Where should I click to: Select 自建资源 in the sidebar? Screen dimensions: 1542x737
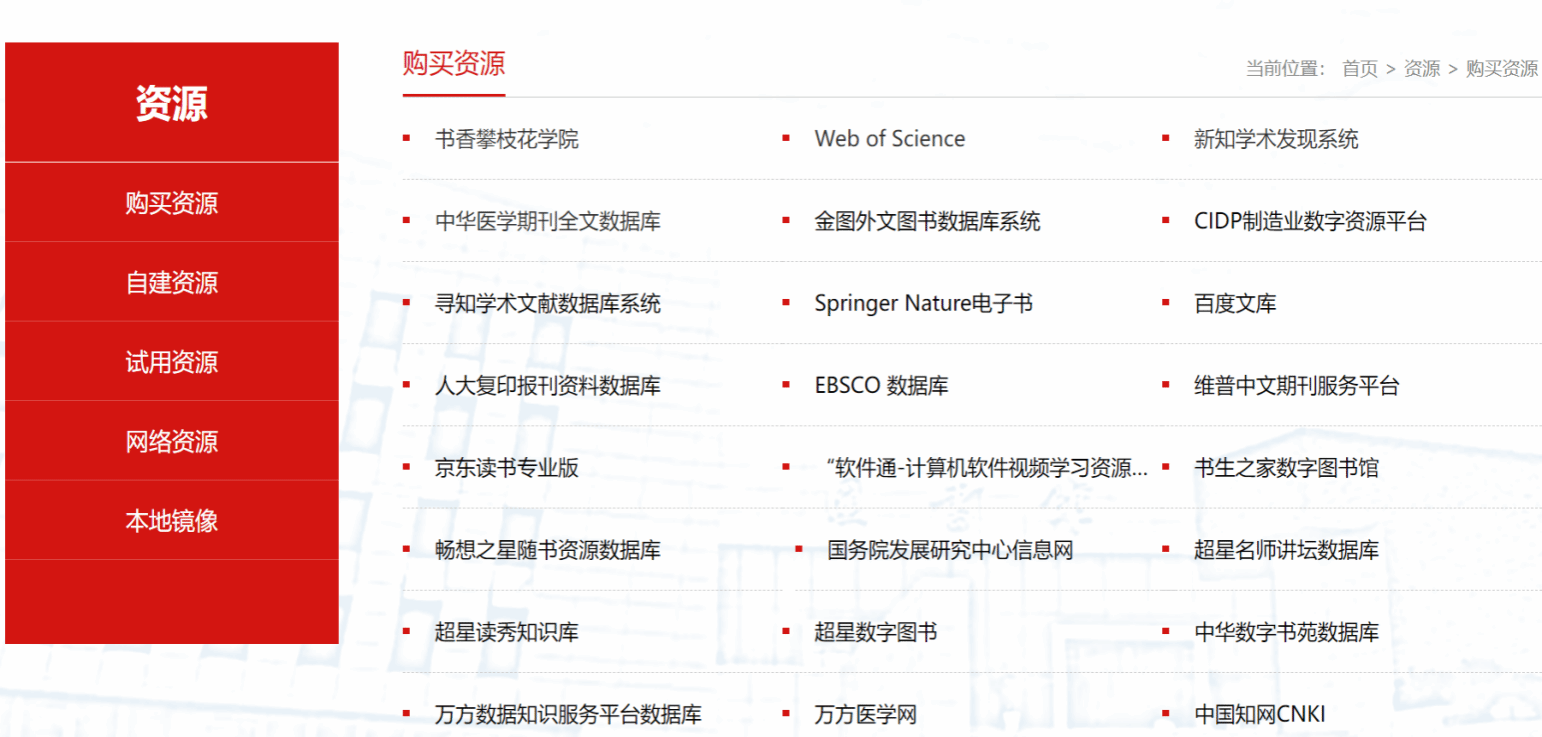point(171,283)
